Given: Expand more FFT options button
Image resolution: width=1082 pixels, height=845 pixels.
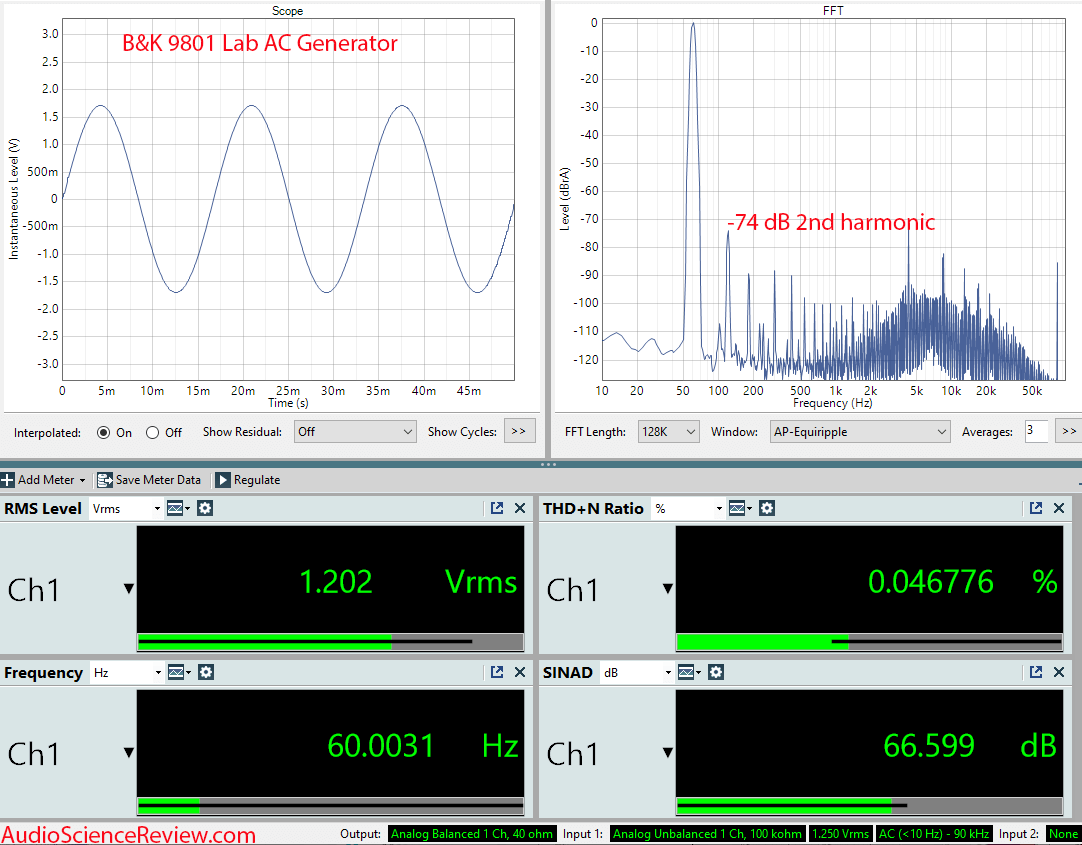Looking at the screenshot, I should coord(1070,432).
